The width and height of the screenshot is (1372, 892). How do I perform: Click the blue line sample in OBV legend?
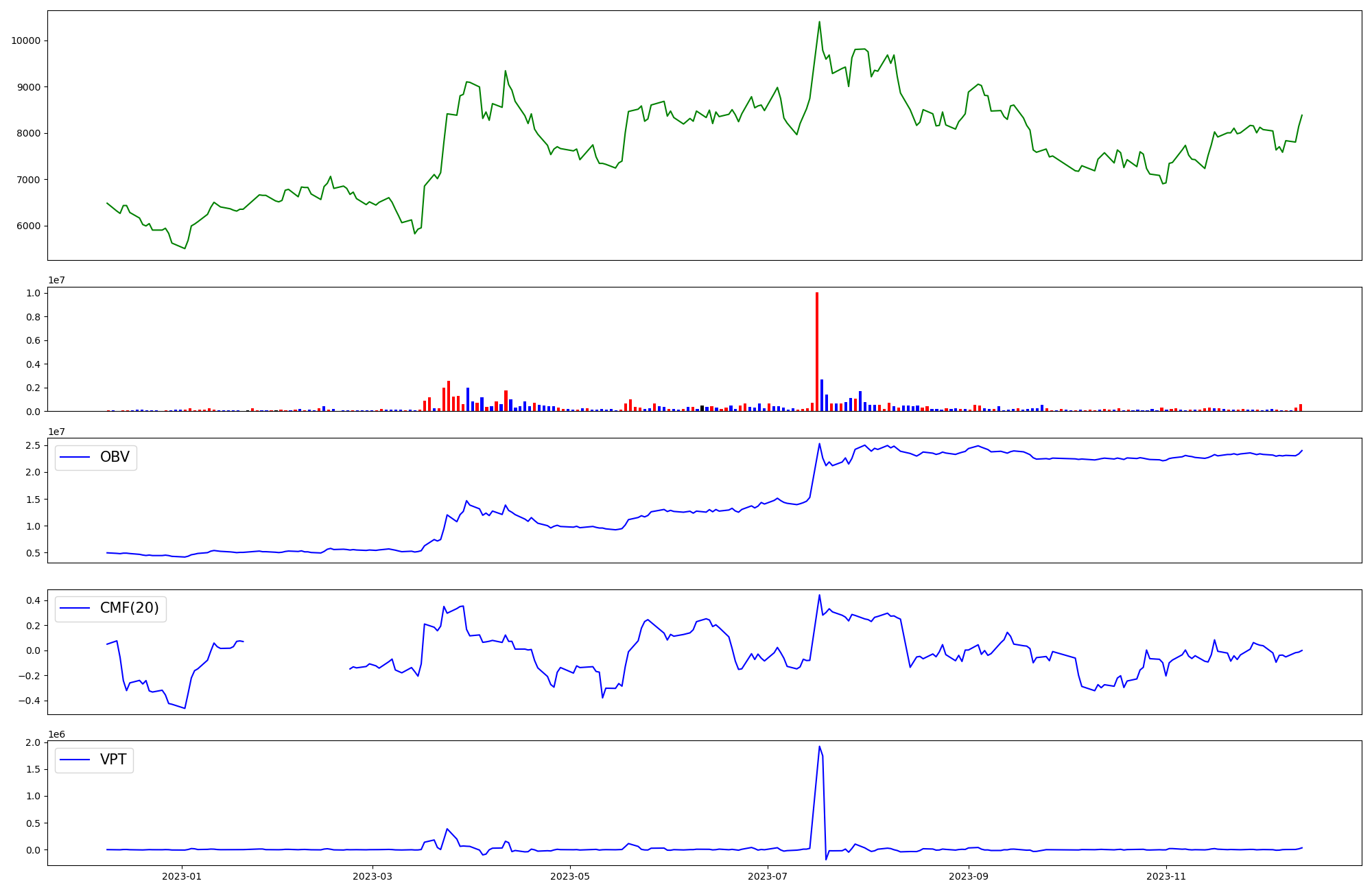pos(75,457)
